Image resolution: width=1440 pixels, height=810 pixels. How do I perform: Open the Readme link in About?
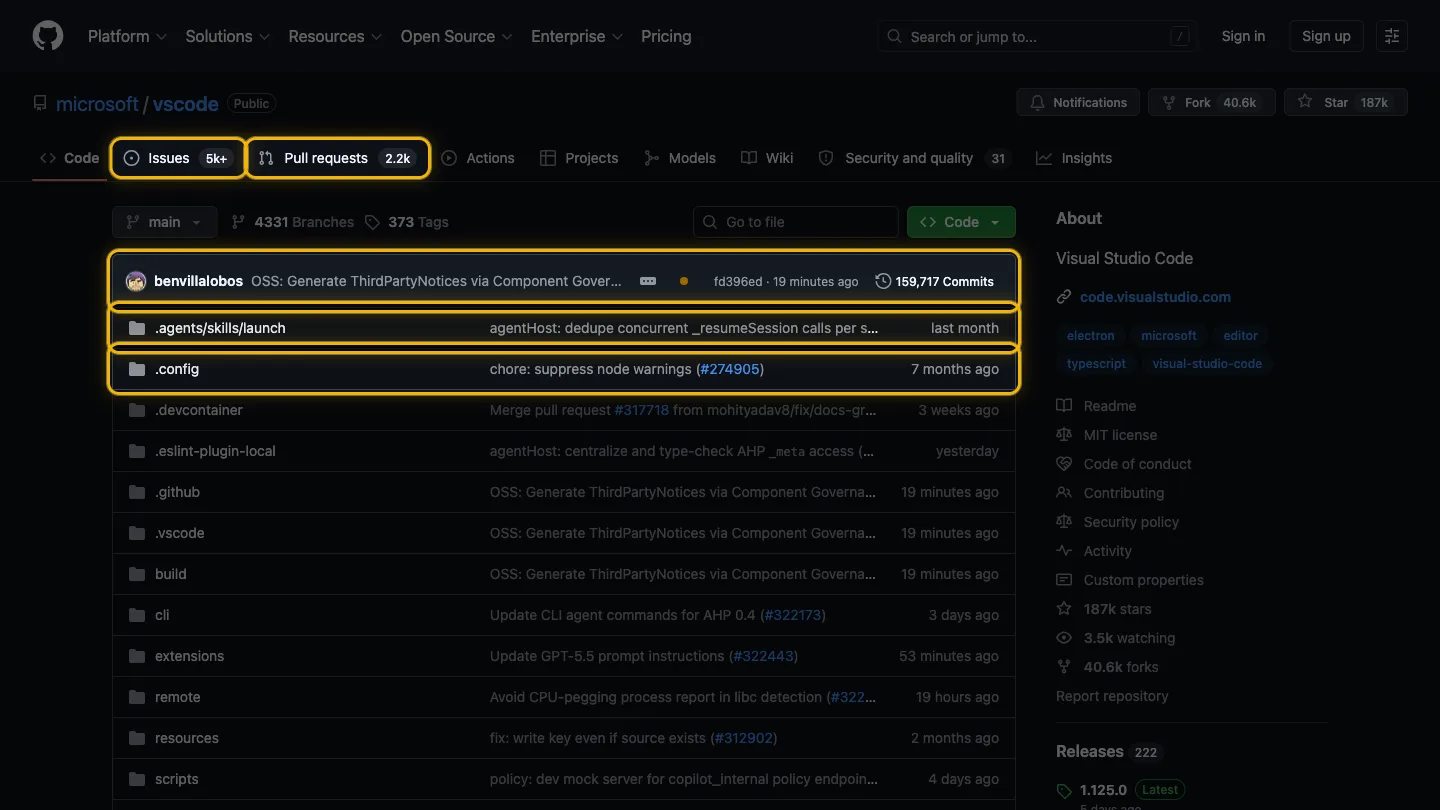tap(1096, 406)
